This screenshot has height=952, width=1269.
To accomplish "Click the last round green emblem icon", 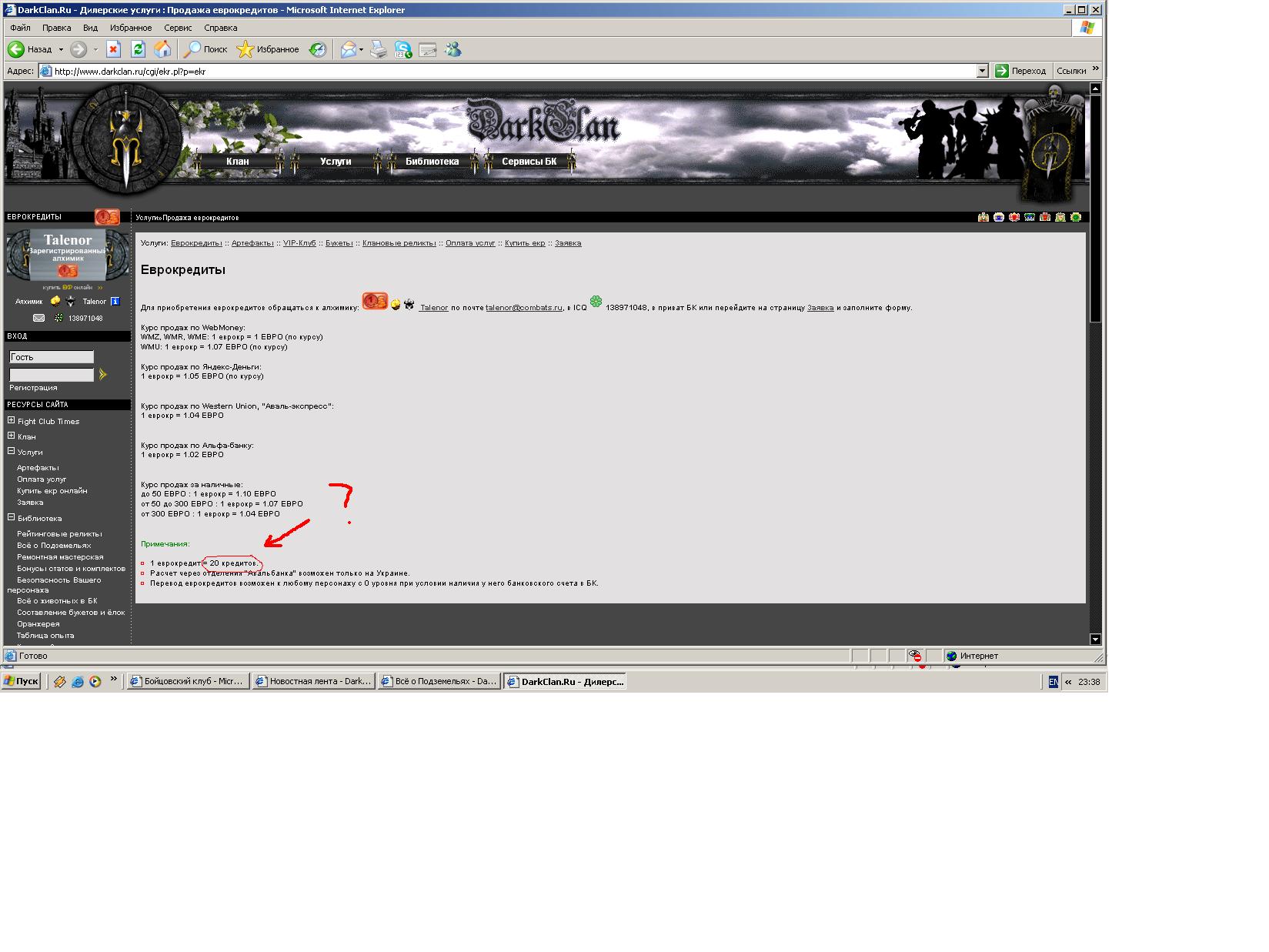I will coord(1076,217).
